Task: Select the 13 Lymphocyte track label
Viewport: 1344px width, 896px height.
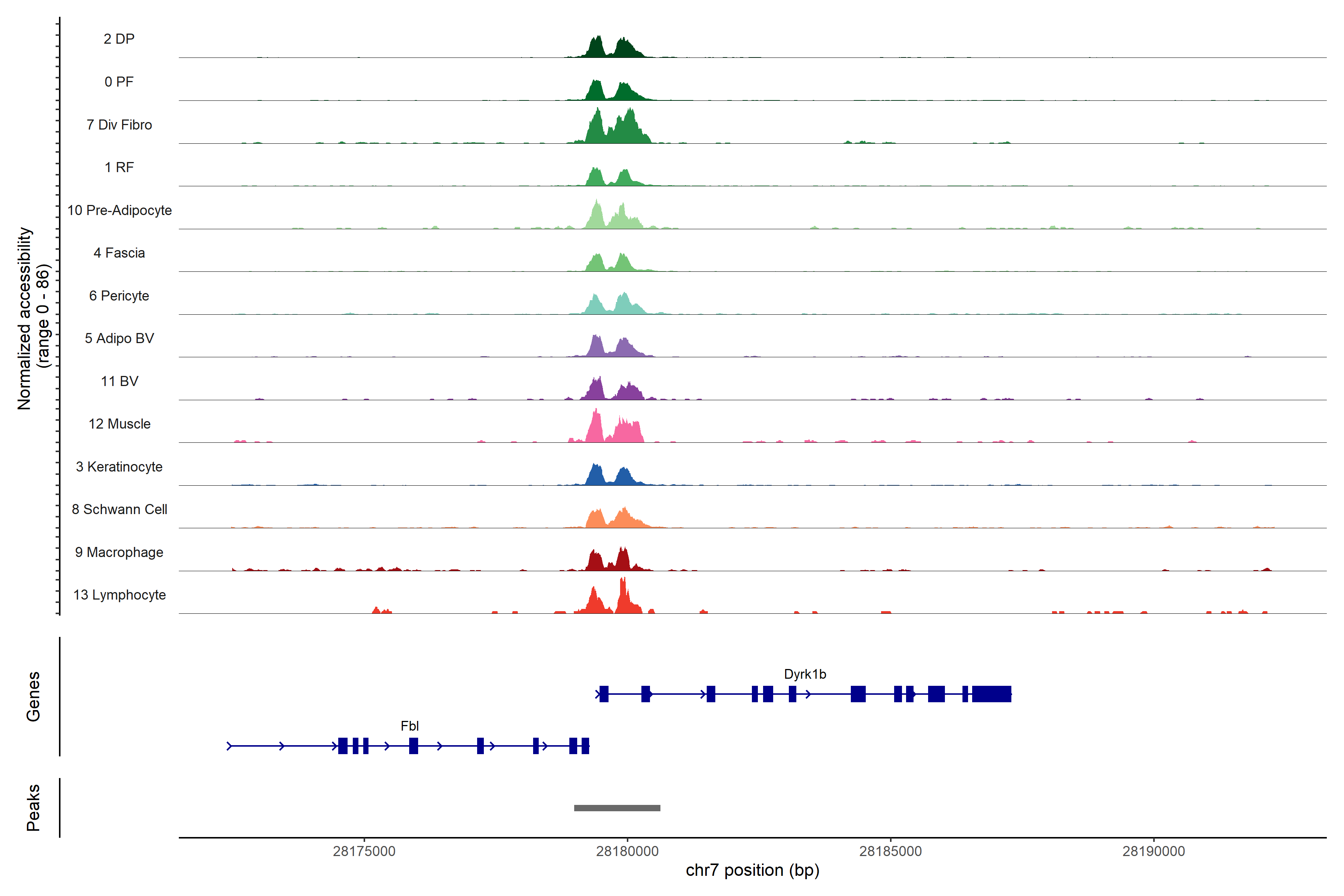Action: [x=119, y=595]
